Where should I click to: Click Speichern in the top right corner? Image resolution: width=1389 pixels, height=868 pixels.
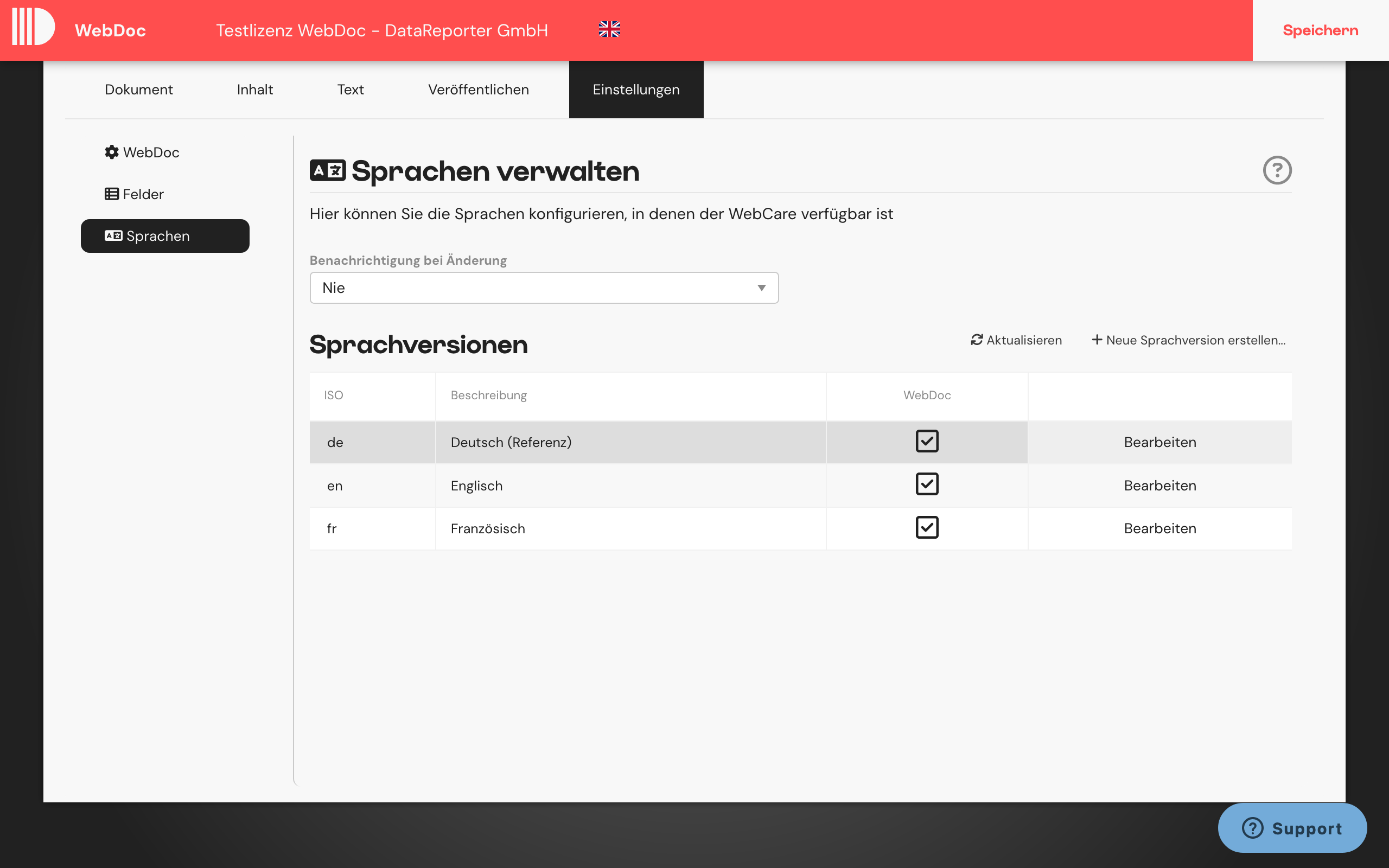pyautogui.click(x=1320, y=30)
